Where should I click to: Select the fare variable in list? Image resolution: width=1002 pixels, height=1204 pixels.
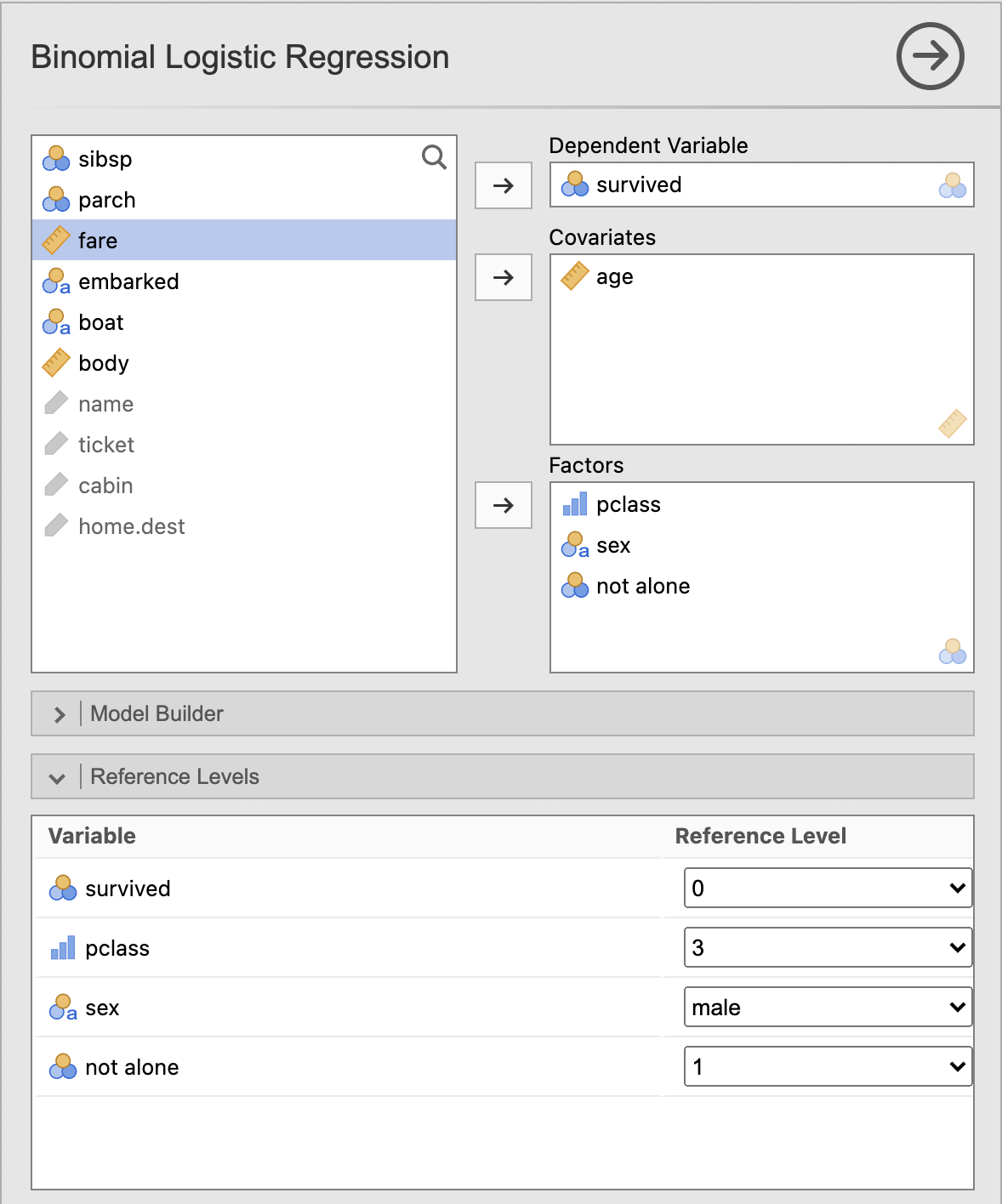244,241
